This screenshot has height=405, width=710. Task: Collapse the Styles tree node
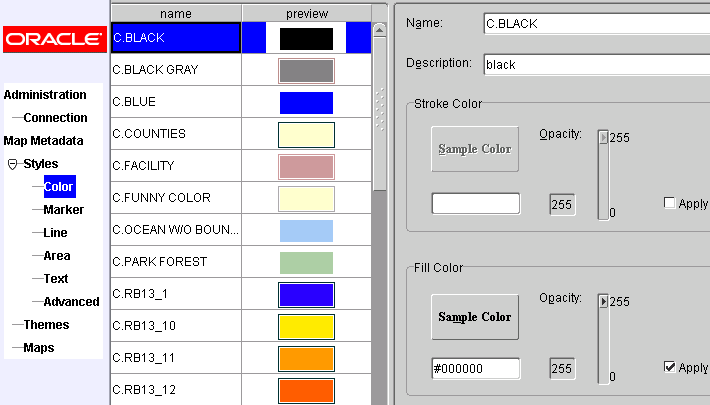pos(13,164)
